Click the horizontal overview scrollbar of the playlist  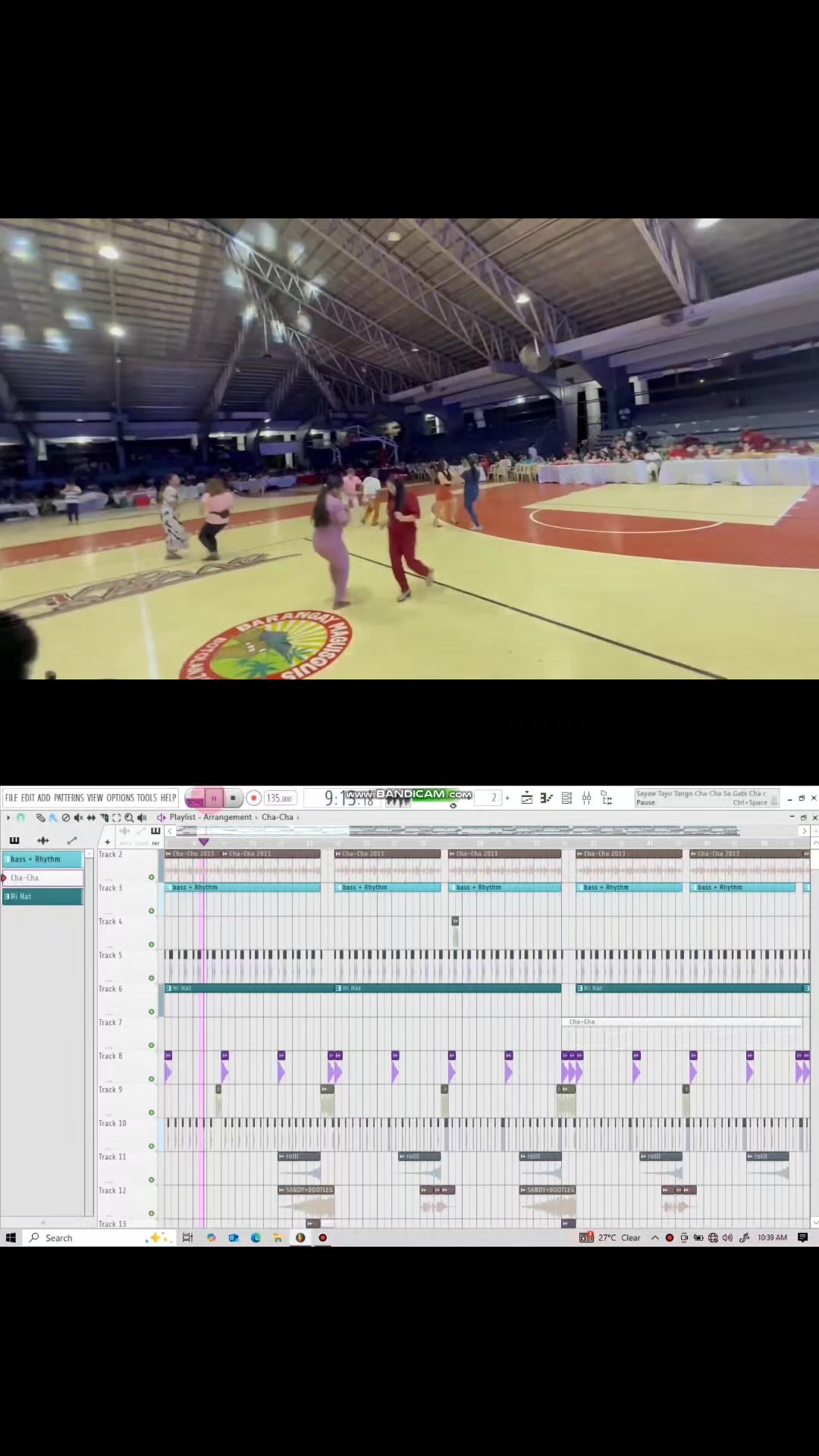point(485,830)
